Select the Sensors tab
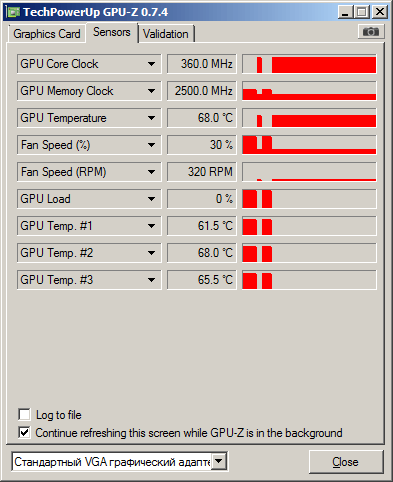Viewport: 393px width, 482px height. 112,32
